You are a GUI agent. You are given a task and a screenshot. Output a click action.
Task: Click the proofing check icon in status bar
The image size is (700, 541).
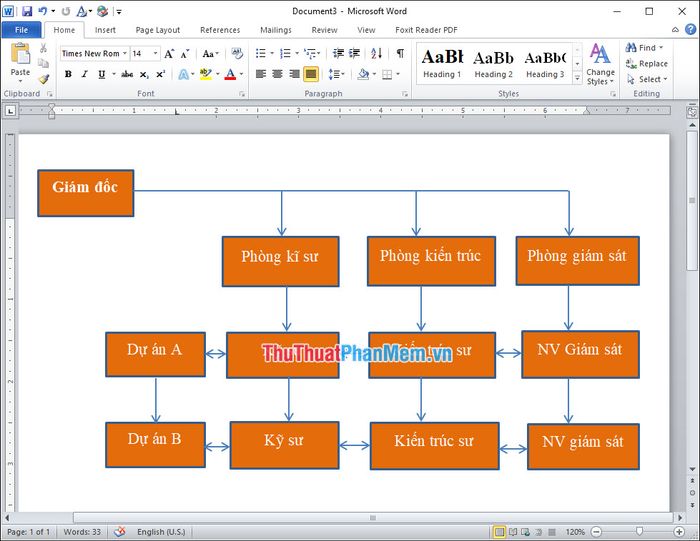[120, 531]
